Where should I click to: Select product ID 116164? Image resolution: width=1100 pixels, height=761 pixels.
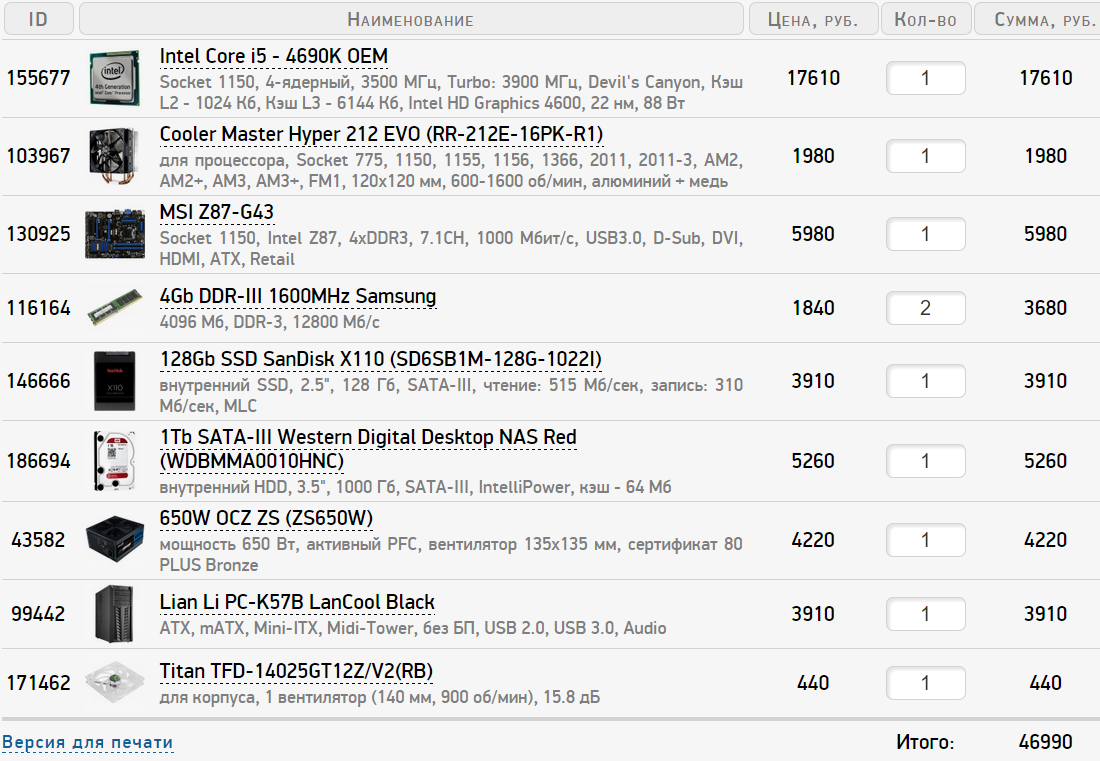click(39, 308)
